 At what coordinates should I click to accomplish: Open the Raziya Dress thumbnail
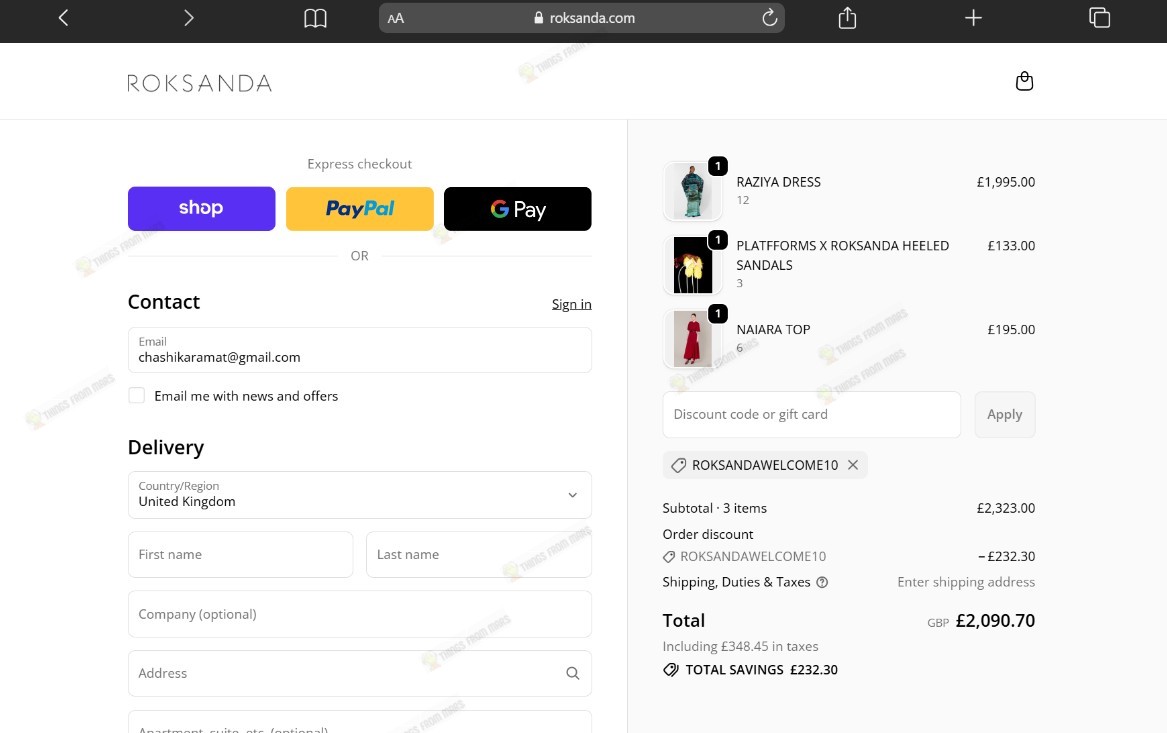(x=693, y=192)
